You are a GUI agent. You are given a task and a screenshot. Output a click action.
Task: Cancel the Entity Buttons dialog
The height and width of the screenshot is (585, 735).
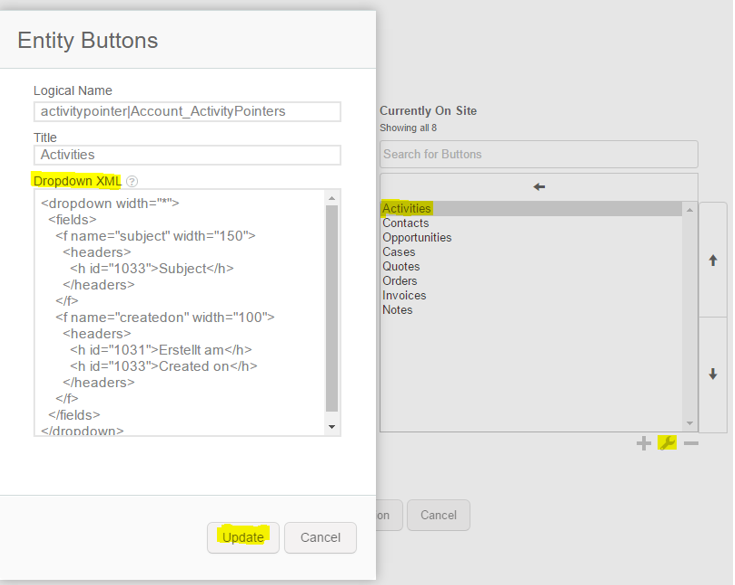(x=320, y=537)
